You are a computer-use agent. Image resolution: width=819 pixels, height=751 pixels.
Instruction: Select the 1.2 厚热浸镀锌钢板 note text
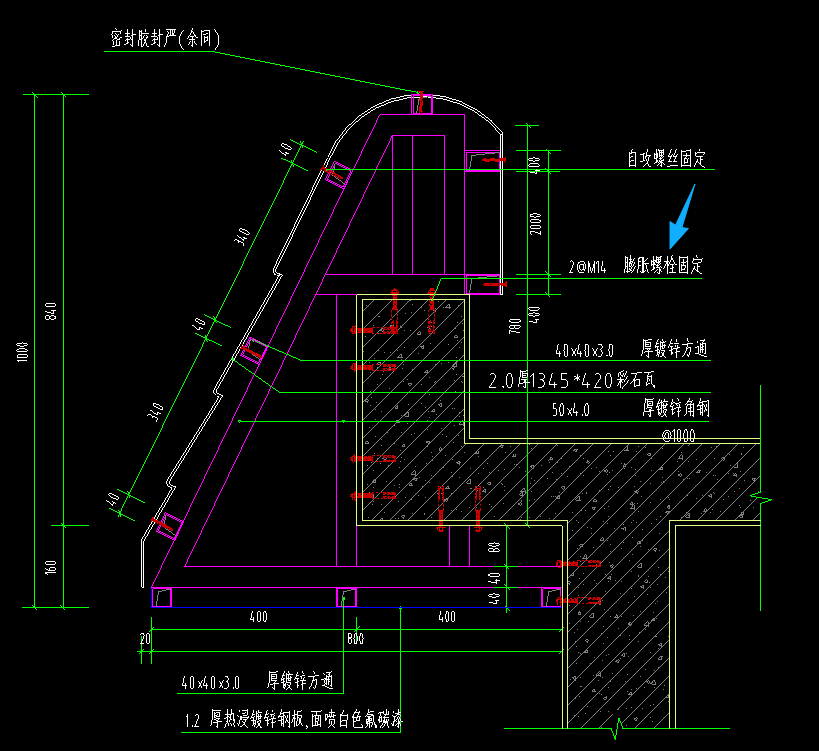pos(294,720)
